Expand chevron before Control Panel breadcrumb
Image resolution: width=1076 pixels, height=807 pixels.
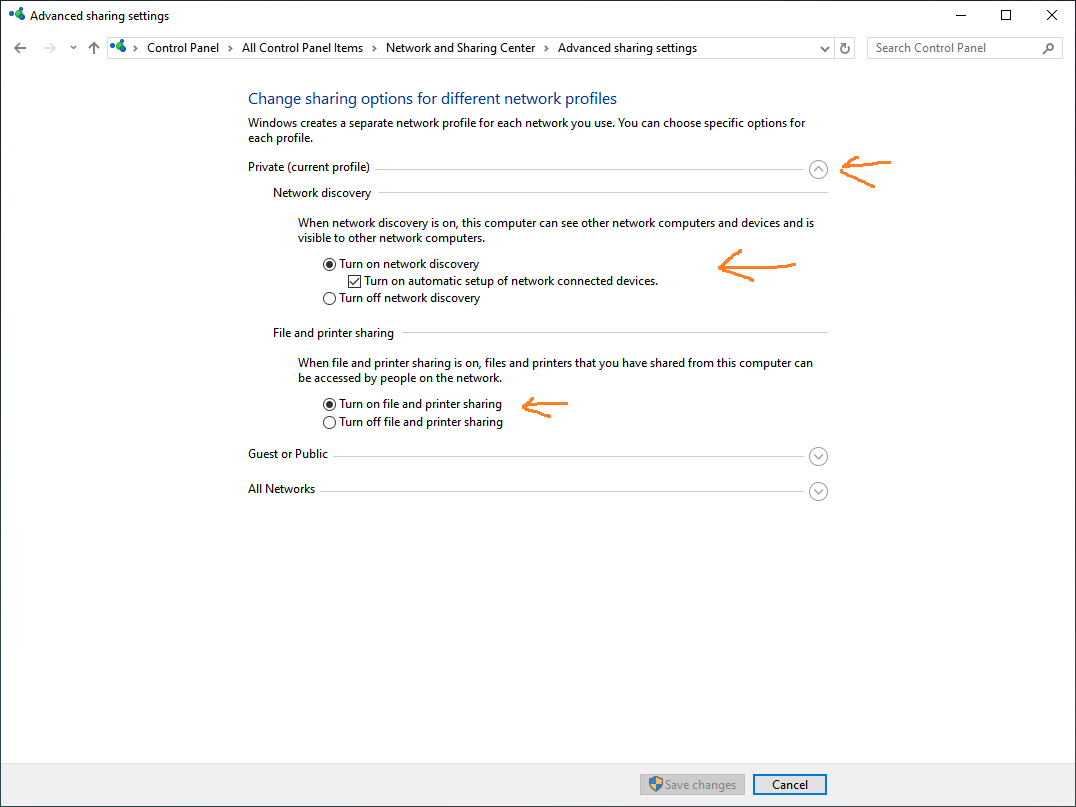pyautogui.click(x=135, y=49)
